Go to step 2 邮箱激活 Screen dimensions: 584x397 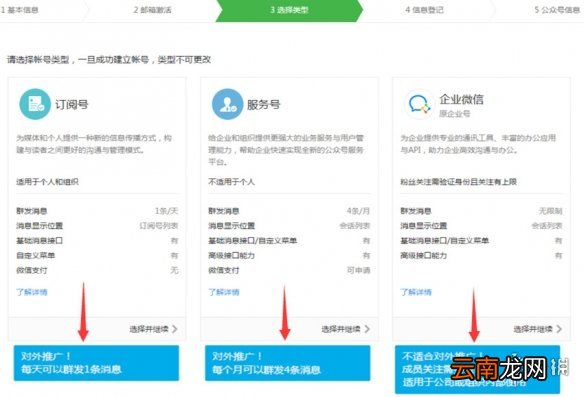(153, 10)
